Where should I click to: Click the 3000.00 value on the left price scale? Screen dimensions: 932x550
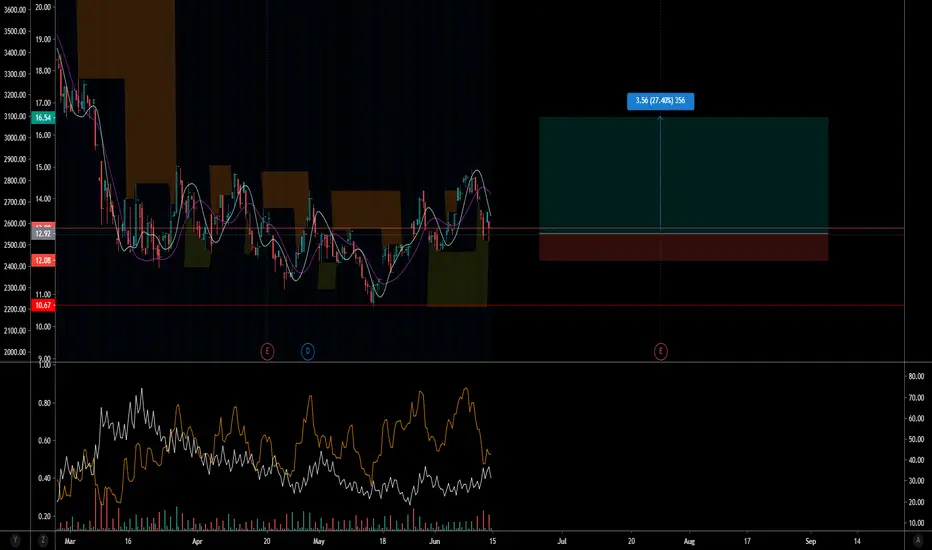tap(15, 138)
